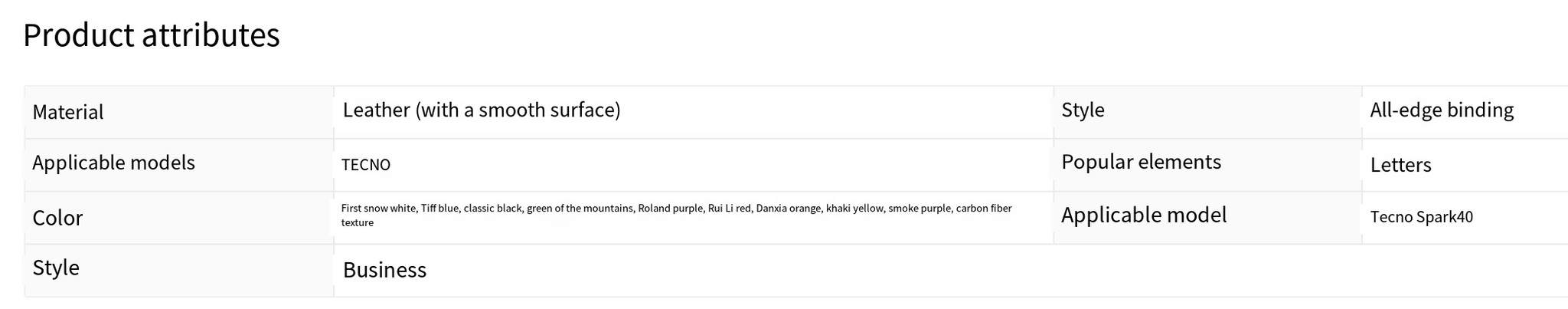This screenshot has width=1568, height=309.
Task: Click the Applicable models label
Action: click(x=113, y=163)
